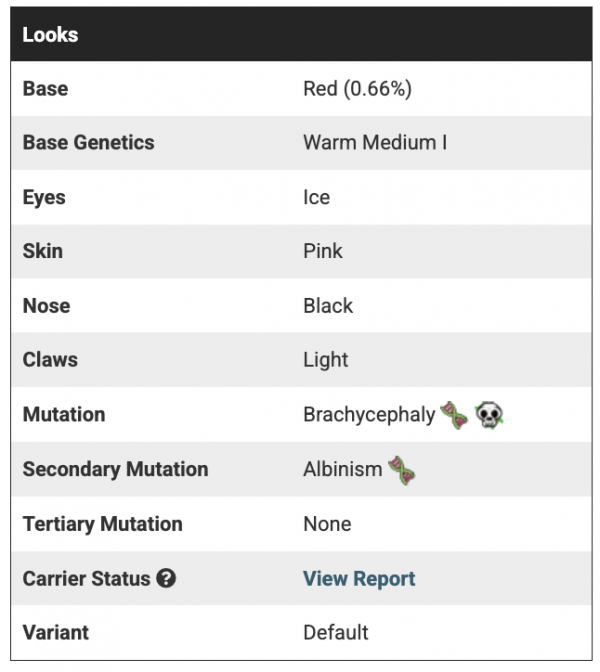
Task: Click the Carrier Status label
Action: coord(86,578)
